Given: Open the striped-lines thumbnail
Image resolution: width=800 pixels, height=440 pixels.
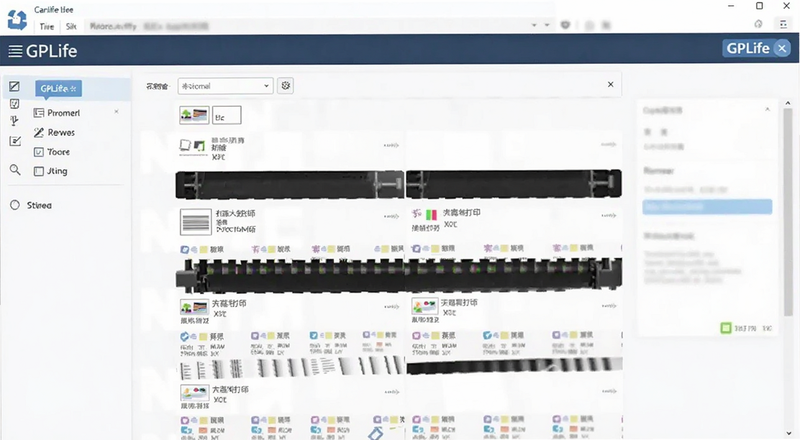Looking at the screenshot, I should pos(195,222).
